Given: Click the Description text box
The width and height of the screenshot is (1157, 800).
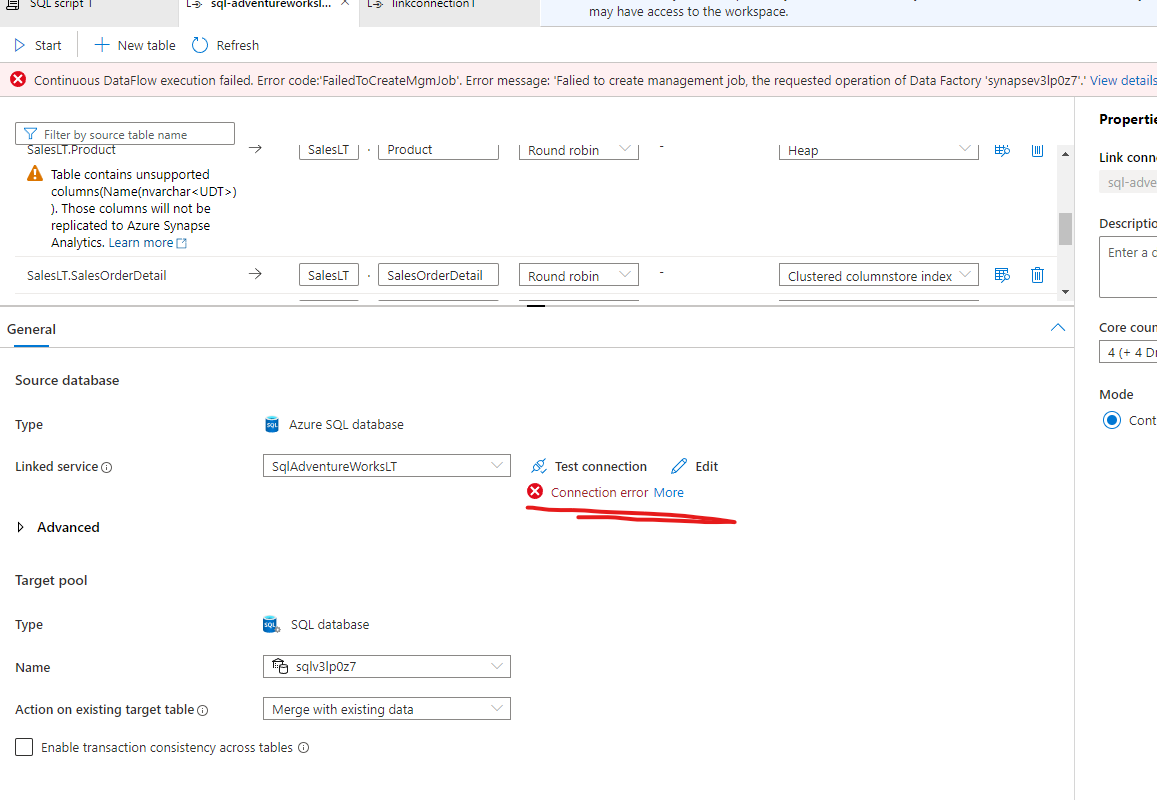Looking at the screenshot, I should coord(1128,266).
